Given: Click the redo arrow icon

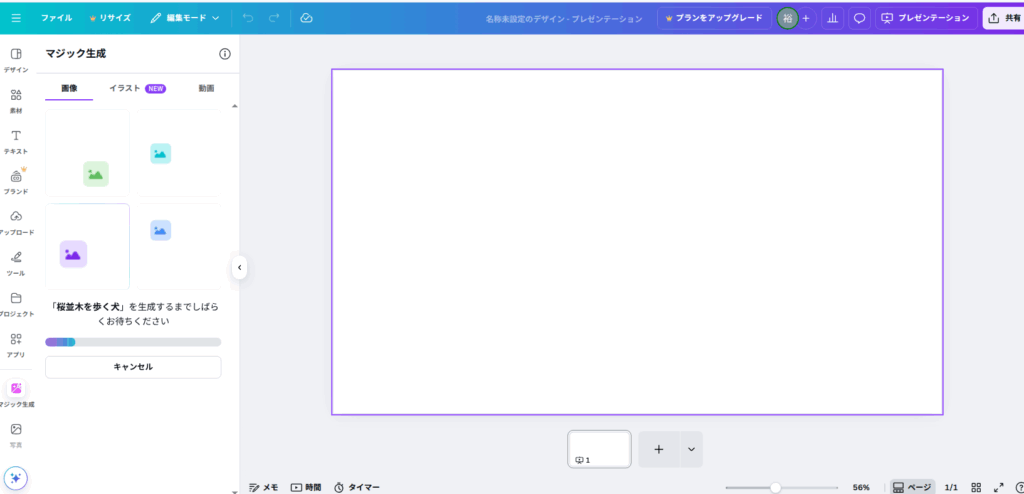Looking at the screenshot, I should (274, 18).
